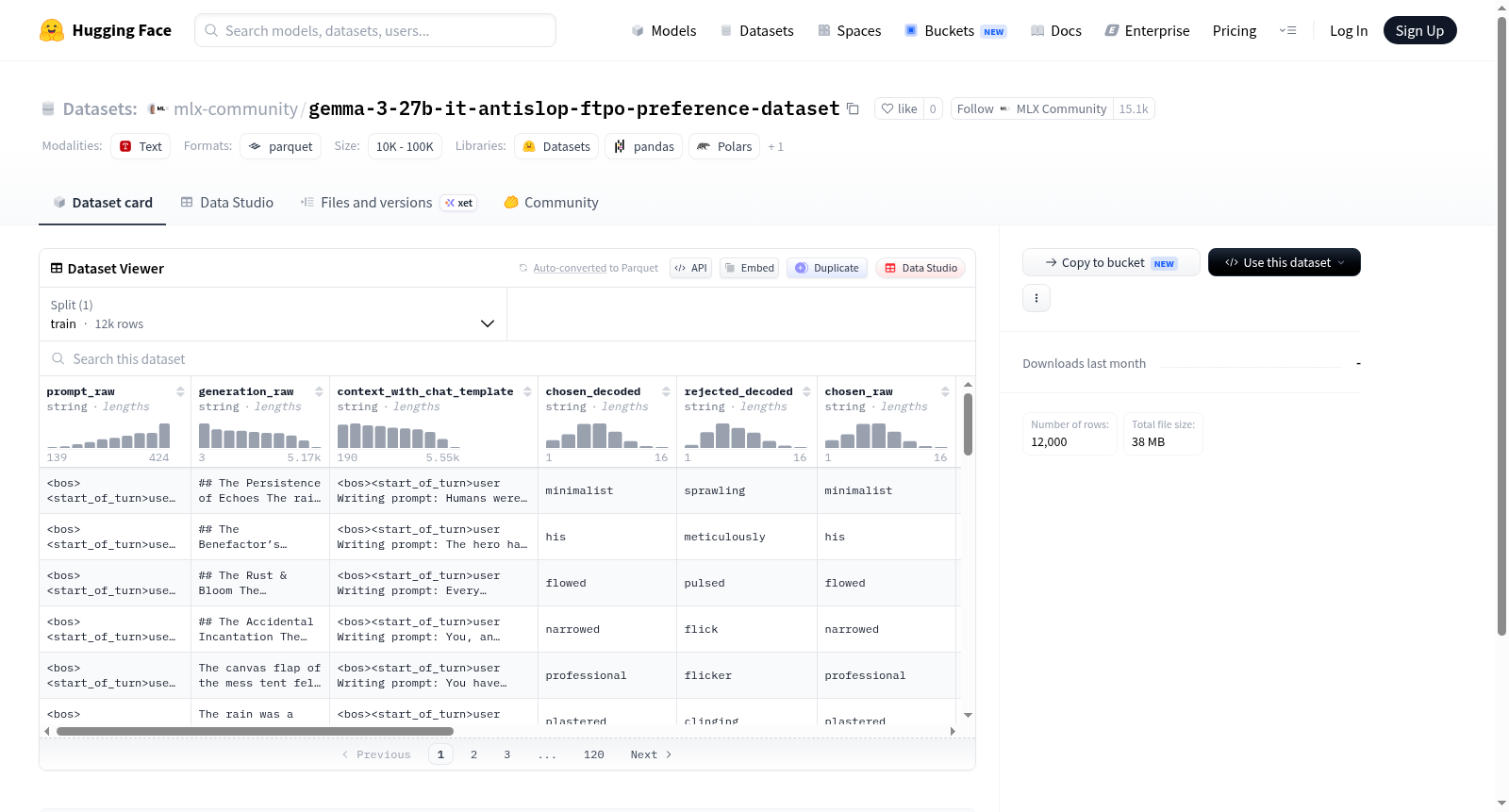Open Spaces in top navigation
1509x812 pixels.
[850, 30]
